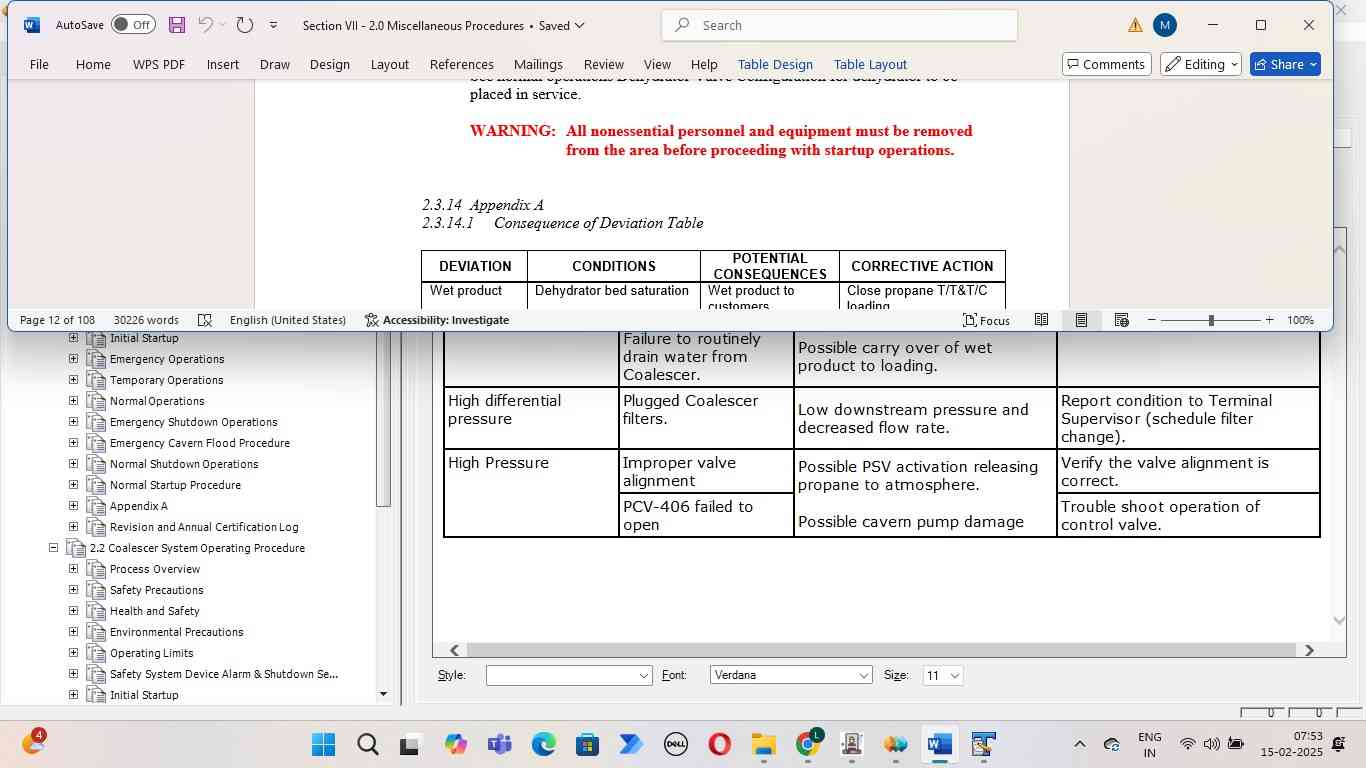Open Customize Quick Access Toolbar dropdown
Screen dimensions: 1366x768
tap(273, 25)
